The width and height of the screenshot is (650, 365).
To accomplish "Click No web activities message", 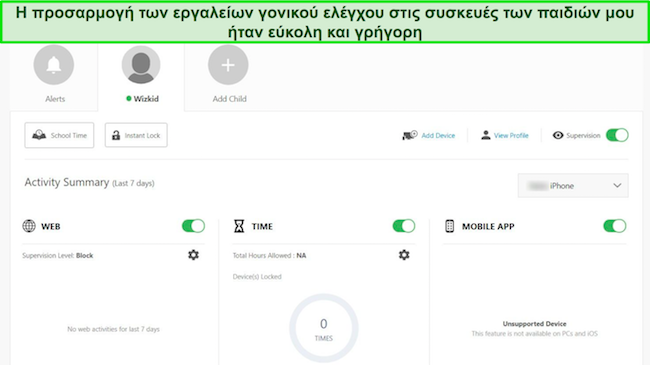I will (113, 329).
